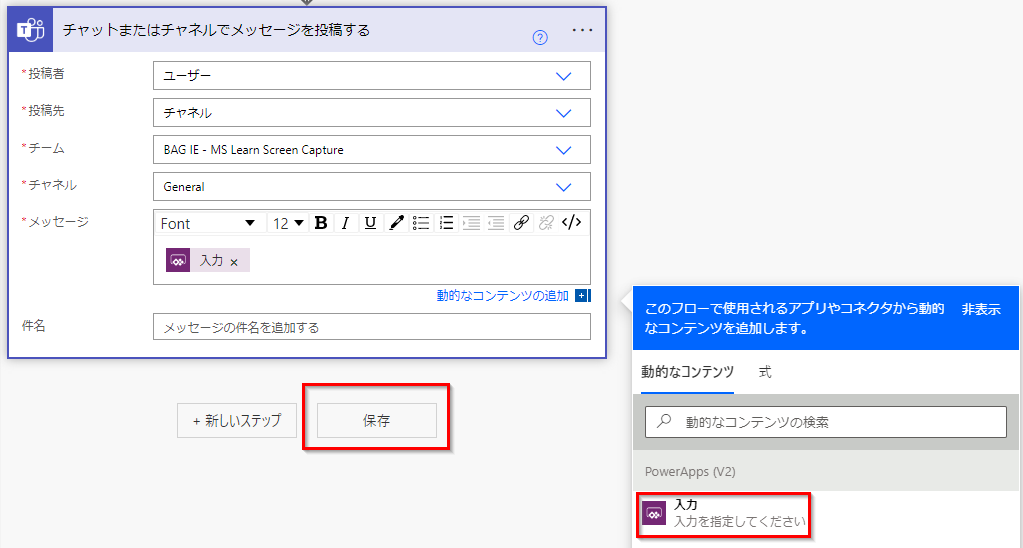Click PowerApps icon in dynamic content list
The image size is (1023, 548).
[x=654, y=513]
